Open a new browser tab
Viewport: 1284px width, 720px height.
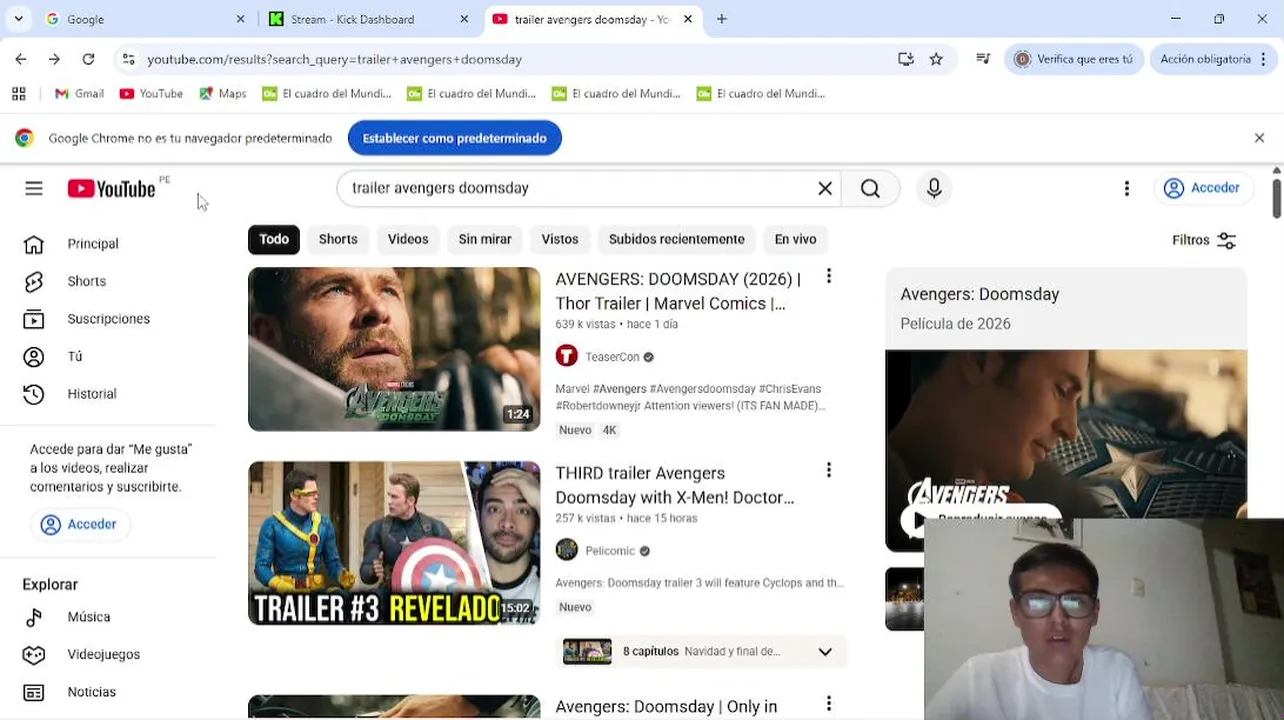click(721, 19)
